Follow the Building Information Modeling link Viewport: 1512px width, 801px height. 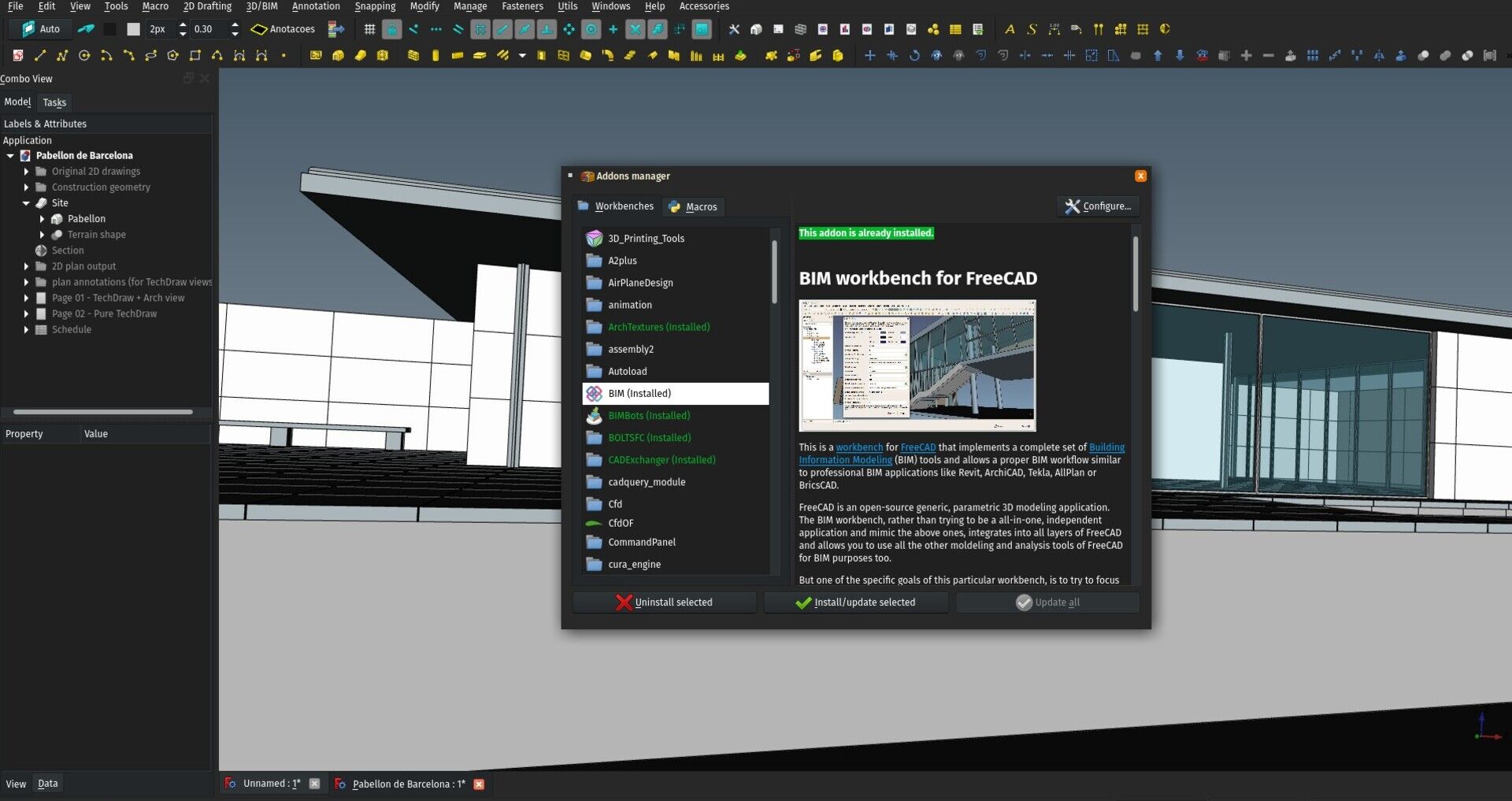point(962,454)
